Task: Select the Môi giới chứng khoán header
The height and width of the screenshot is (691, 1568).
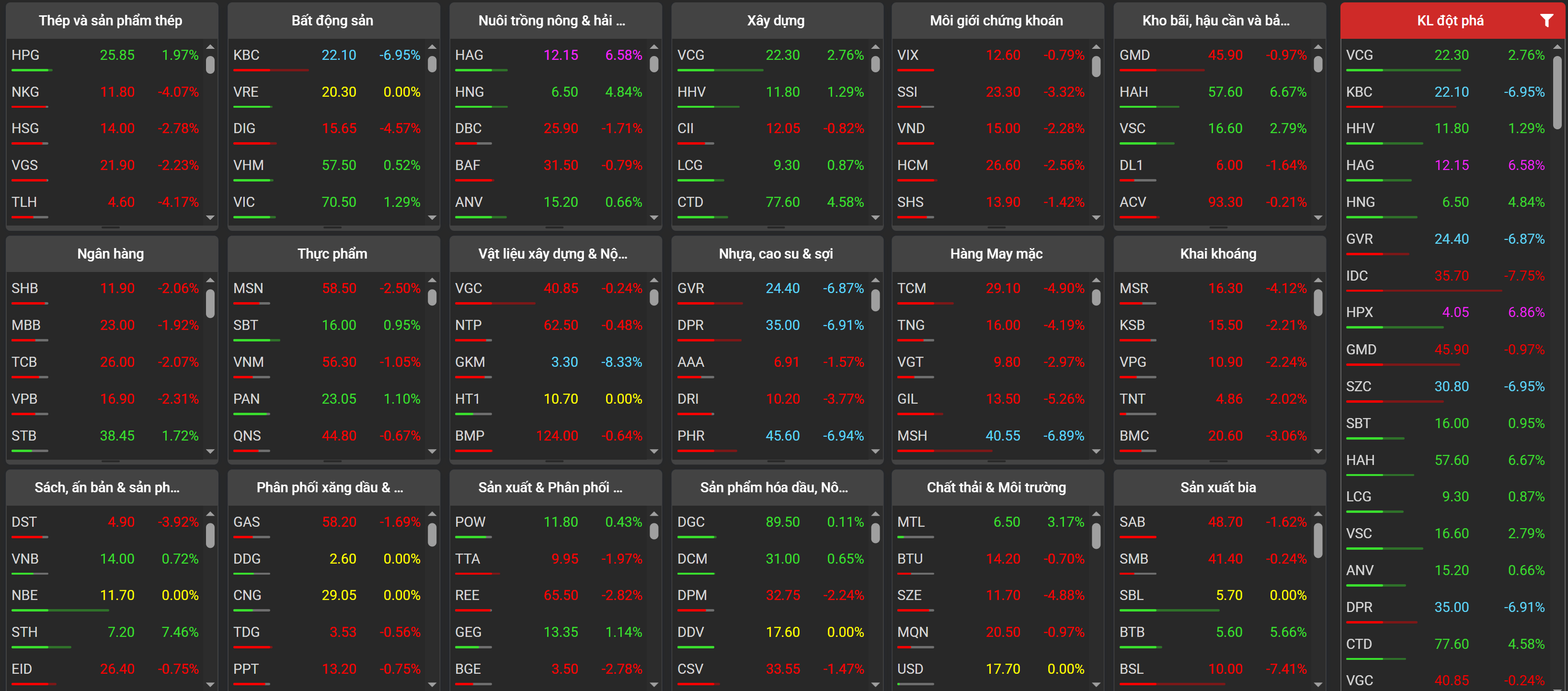Action: pos(996,21)
